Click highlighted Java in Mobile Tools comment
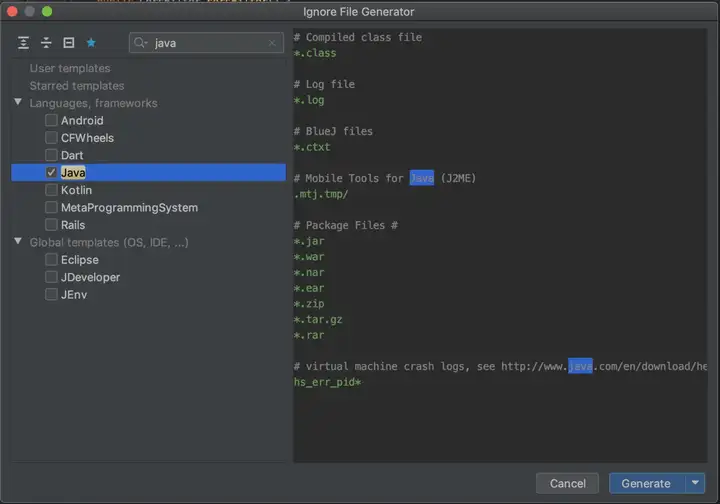The image size is (720, 504). [422, 178]
